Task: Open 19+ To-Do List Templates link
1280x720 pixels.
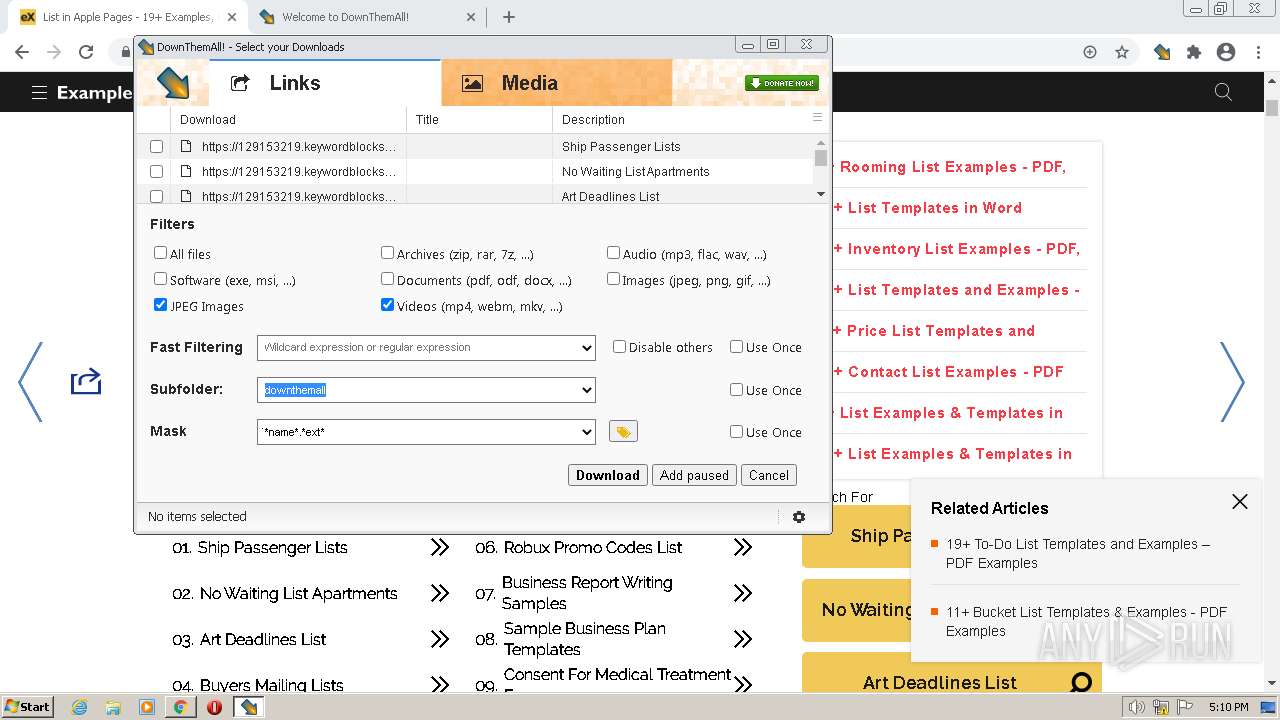Action: (1078, 553)
